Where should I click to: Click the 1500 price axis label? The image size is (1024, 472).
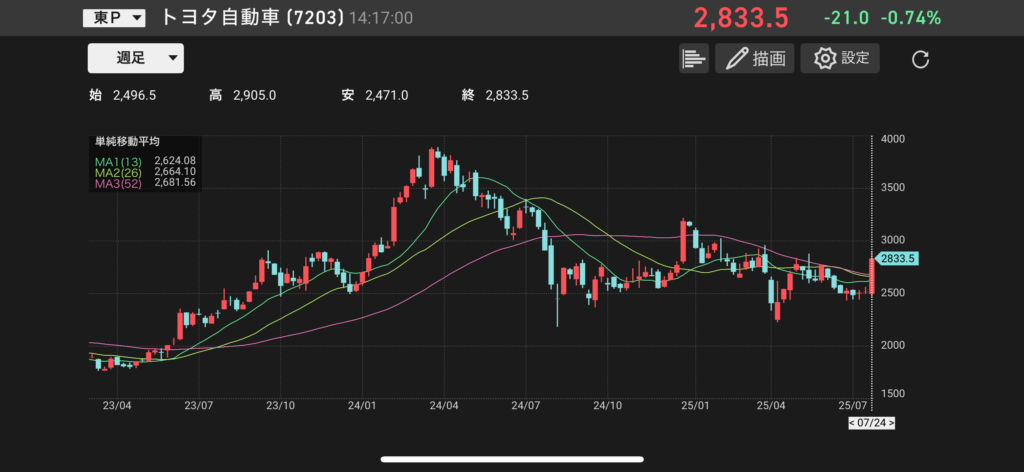(x=892, y=394)
